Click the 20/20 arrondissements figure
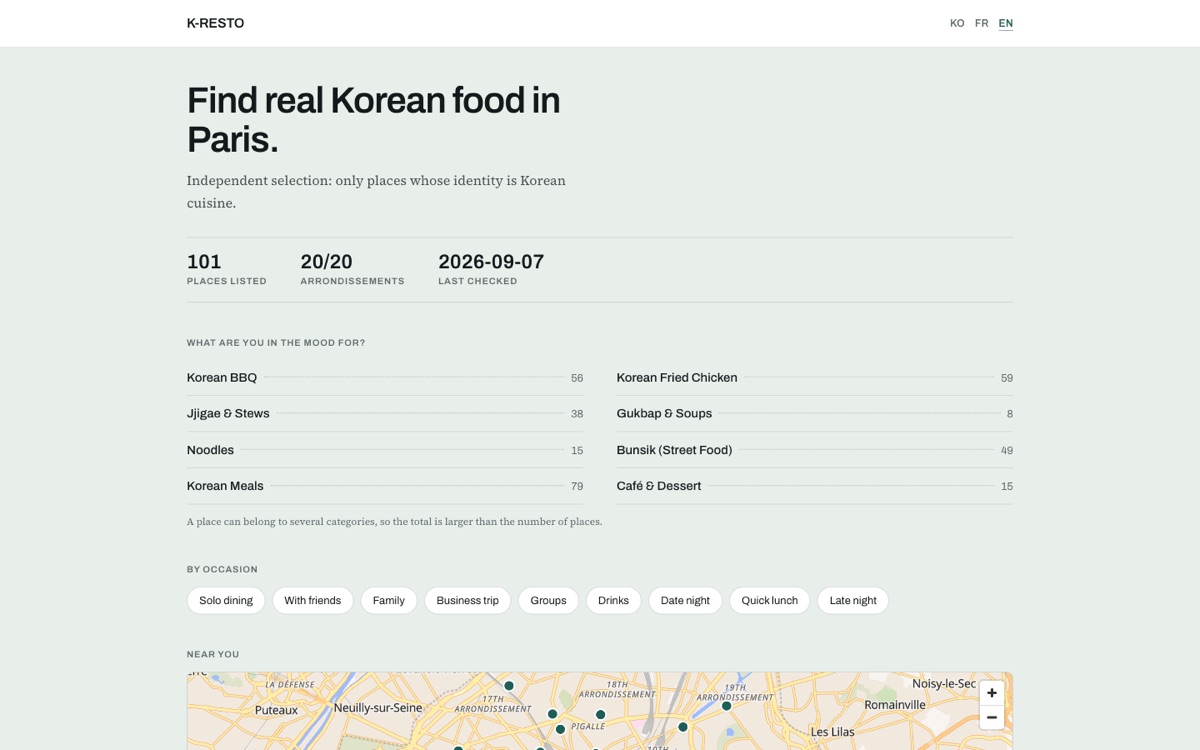1200x750 pixels. pyautogui.click(x=327, y=262)
